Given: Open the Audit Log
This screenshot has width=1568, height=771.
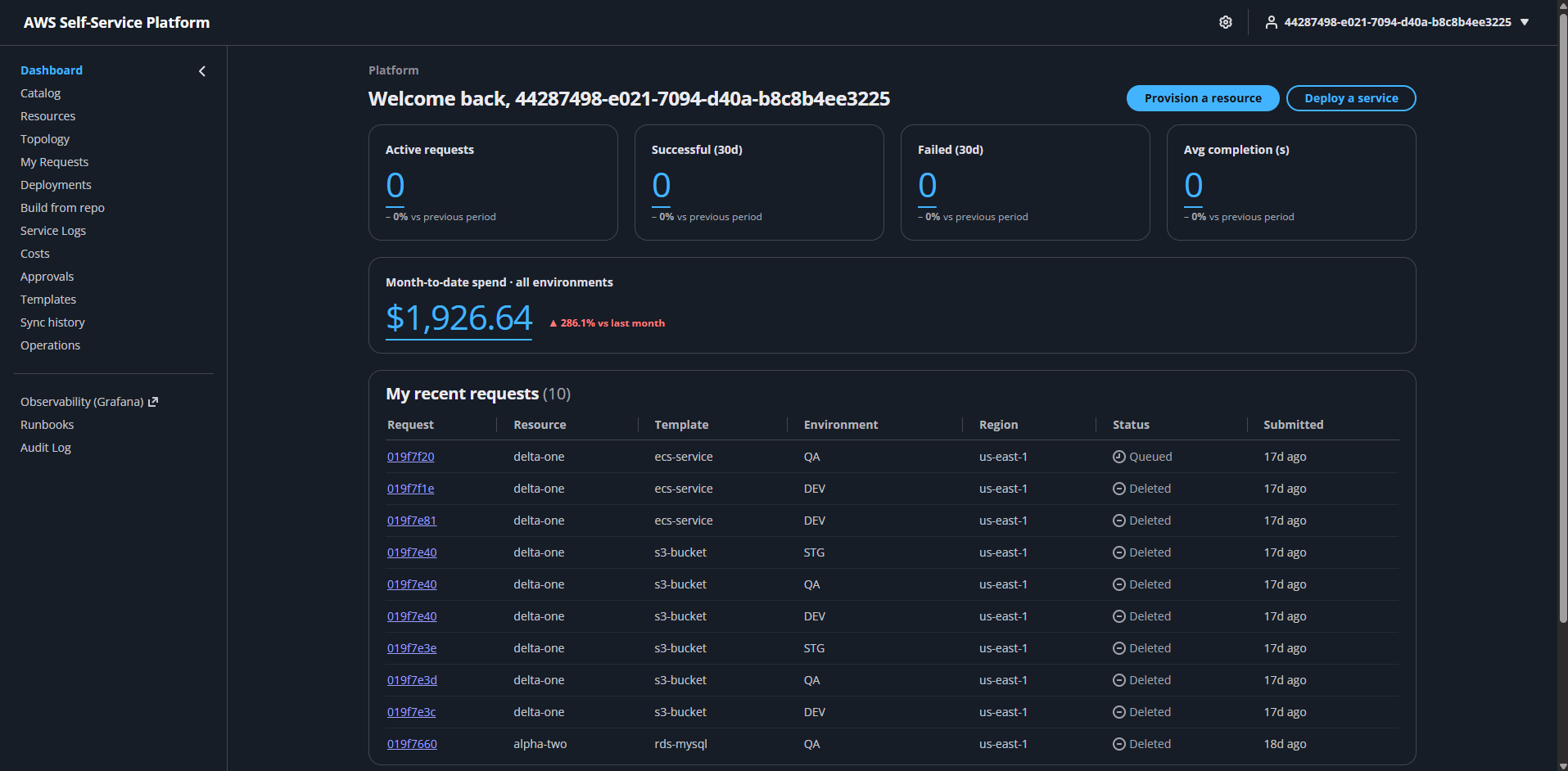Looking at the screenshot, I should (x=46, y=448).
